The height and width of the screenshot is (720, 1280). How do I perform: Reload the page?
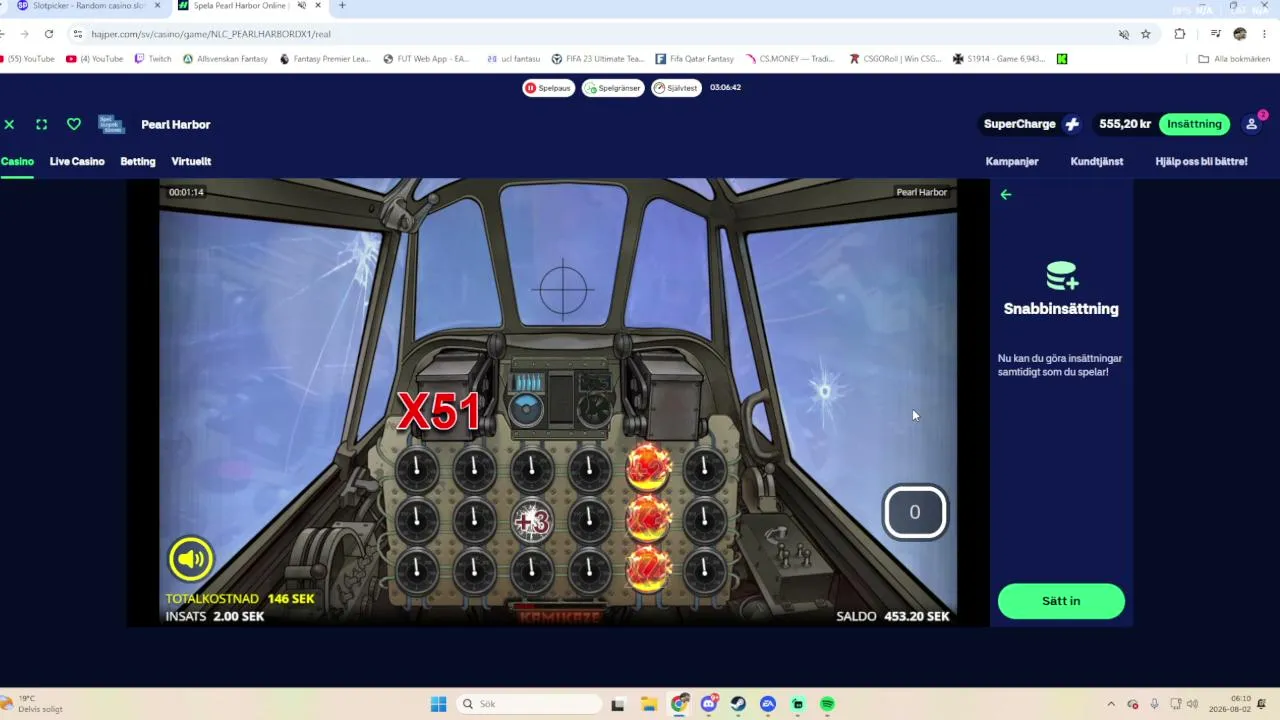click(x=48, y=34)
